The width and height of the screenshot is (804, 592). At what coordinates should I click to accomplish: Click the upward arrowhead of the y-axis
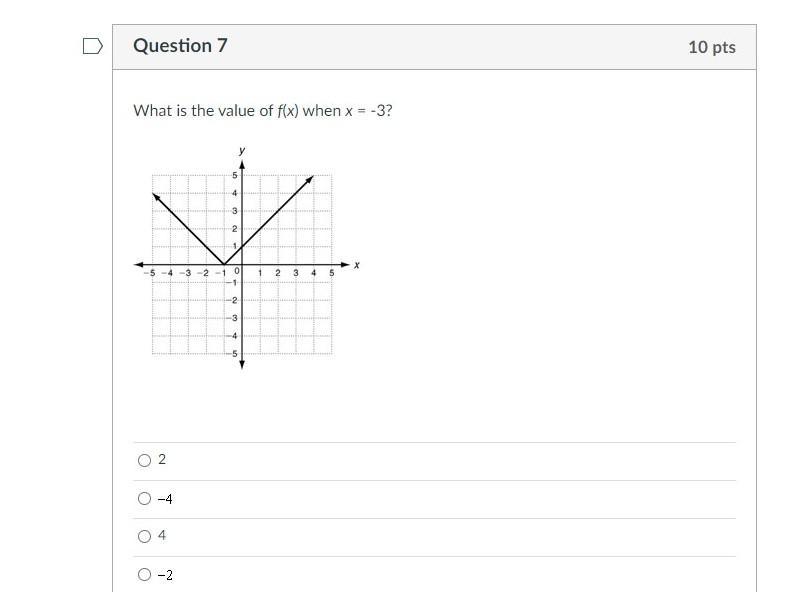click(x=242, y=163)
